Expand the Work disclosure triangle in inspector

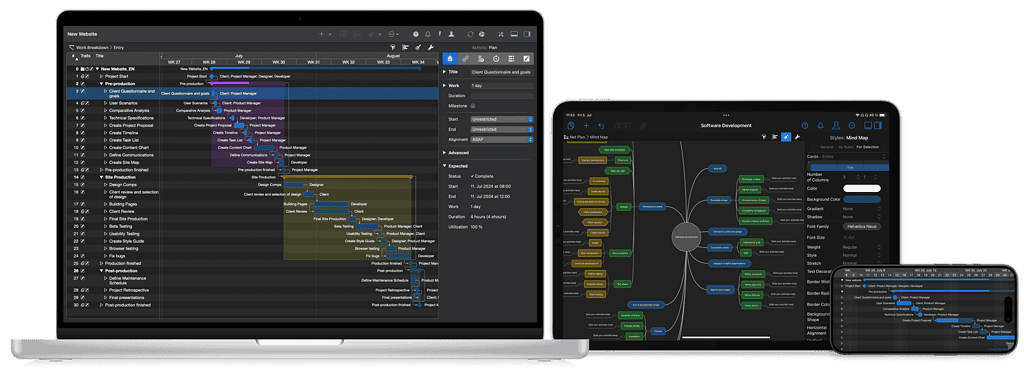pyautogui.click(x=445, y=85)
